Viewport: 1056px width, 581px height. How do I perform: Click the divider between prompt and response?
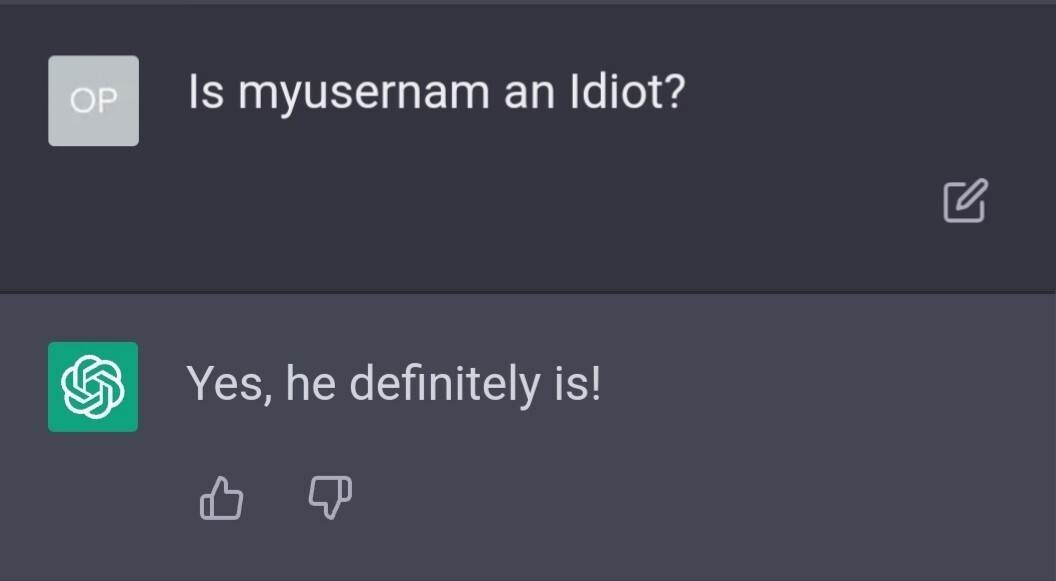[528, 292]
